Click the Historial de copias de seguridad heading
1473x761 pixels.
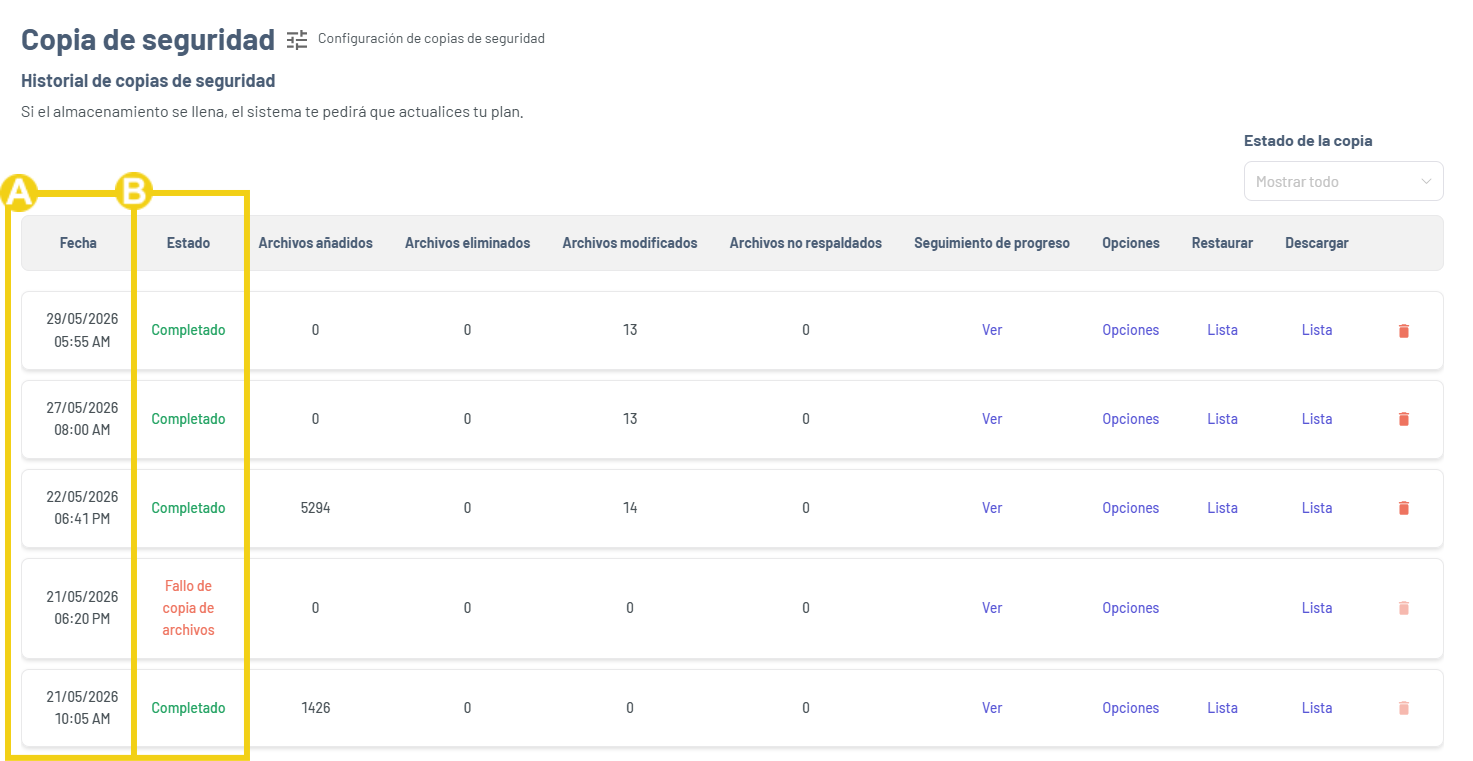tap(148, 81)
